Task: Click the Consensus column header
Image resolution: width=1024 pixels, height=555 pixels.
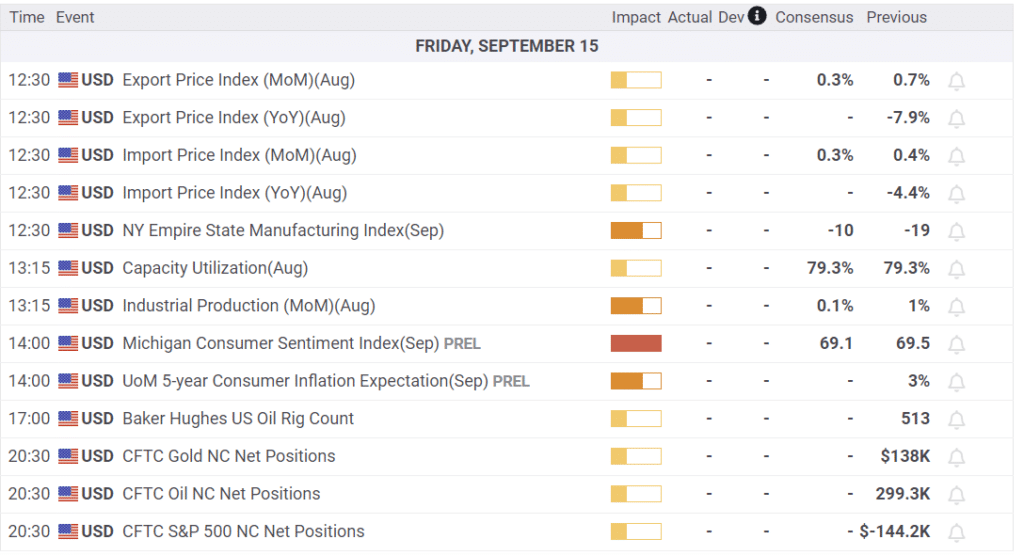Action: [814, 17]
